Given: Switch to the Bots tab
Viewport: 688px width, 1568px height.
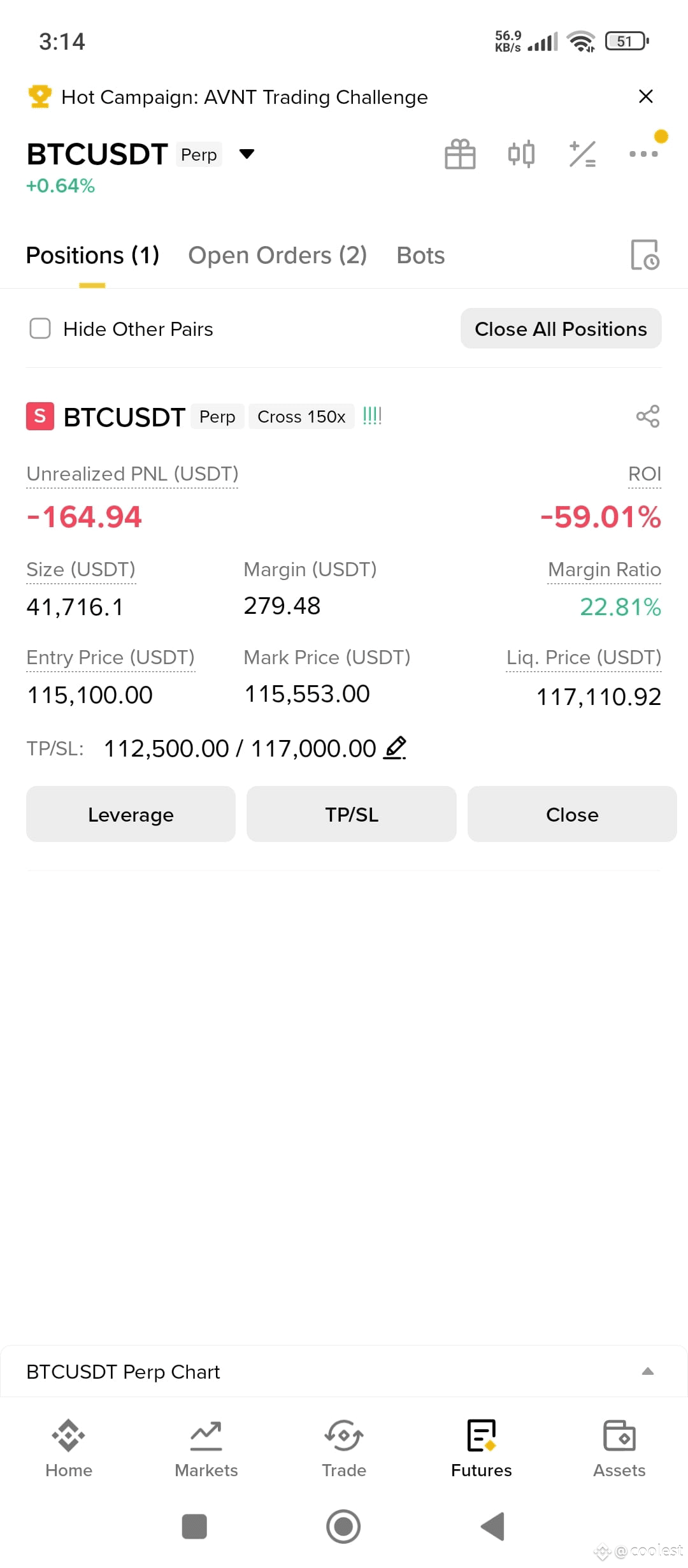Looking at the screenshot, I should tap(420, 255).
